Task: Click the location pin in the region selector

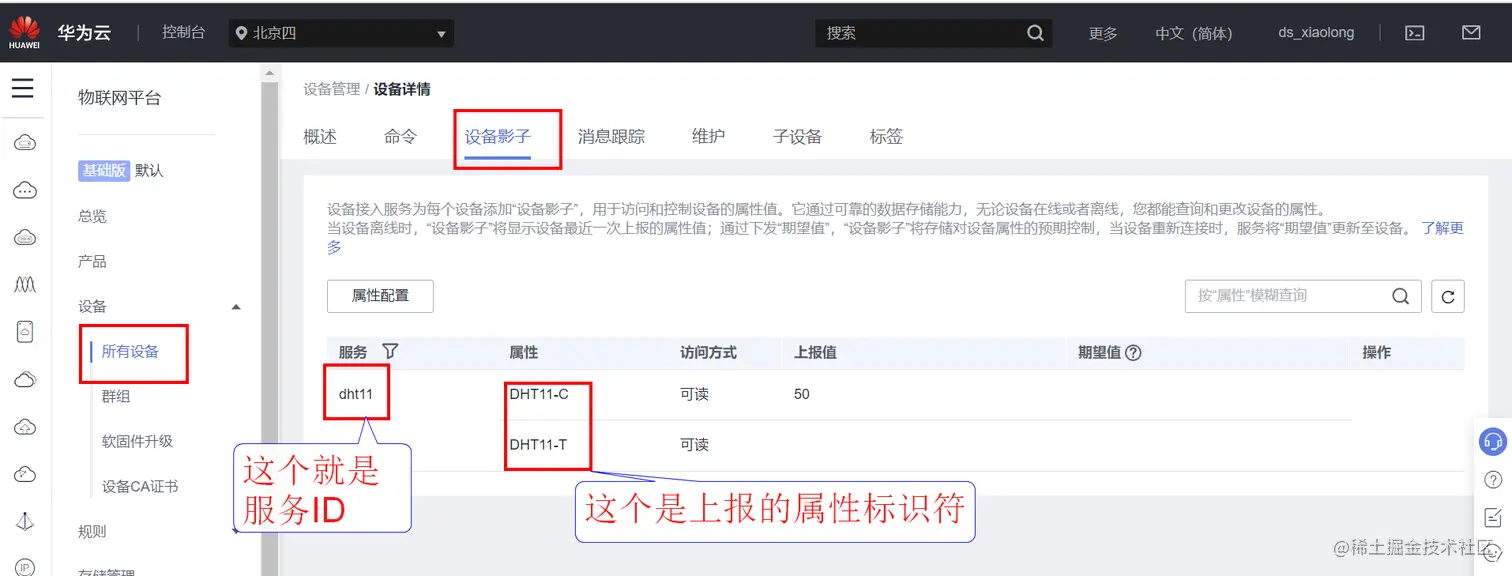Action: pos(241,33)
